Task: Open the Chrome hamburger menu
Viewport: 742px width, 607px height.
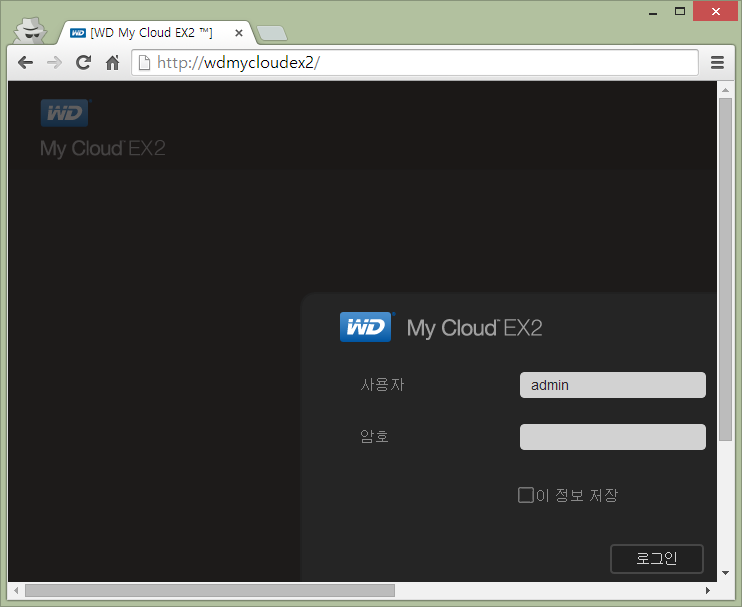Action: pyautogui.click(x=717, y=62)
